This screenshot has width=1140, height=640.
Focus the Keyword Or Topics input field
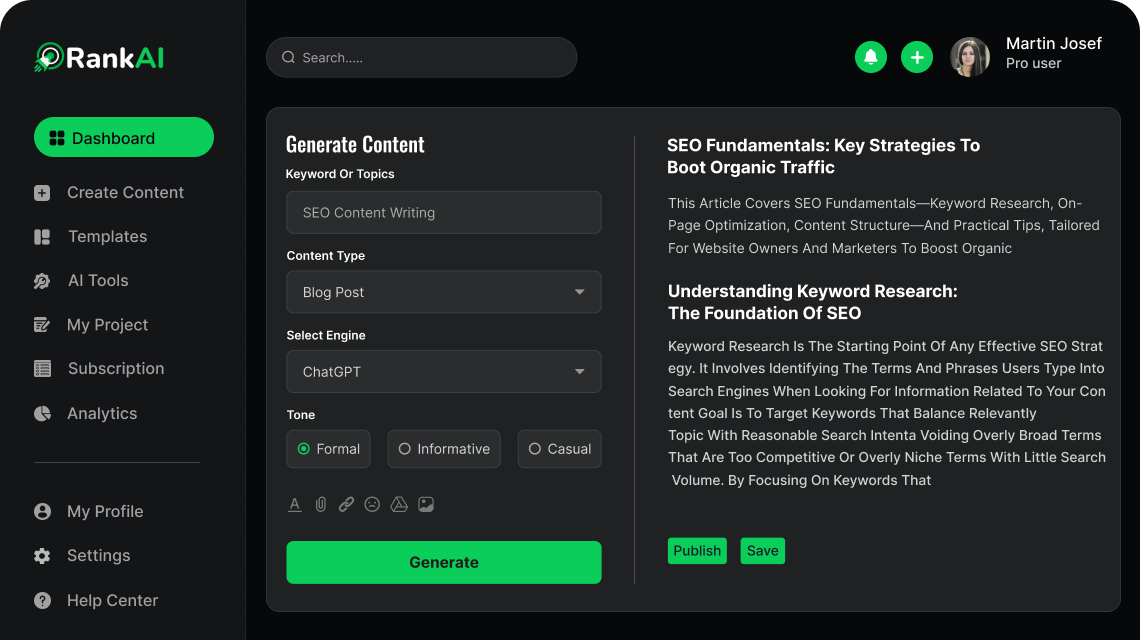click(x=444, y=213)
